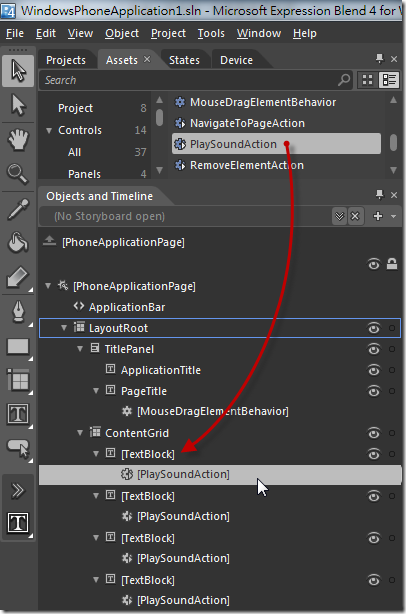Pick the Eyedropper tool
This screenshot has width=406, height=614.
(18, 209)
